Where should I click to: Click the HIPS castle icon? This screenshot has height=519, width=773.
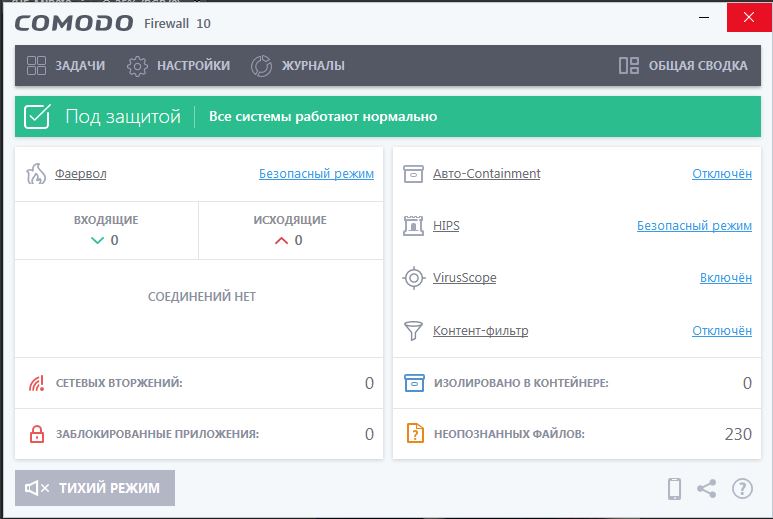point(413,226)
